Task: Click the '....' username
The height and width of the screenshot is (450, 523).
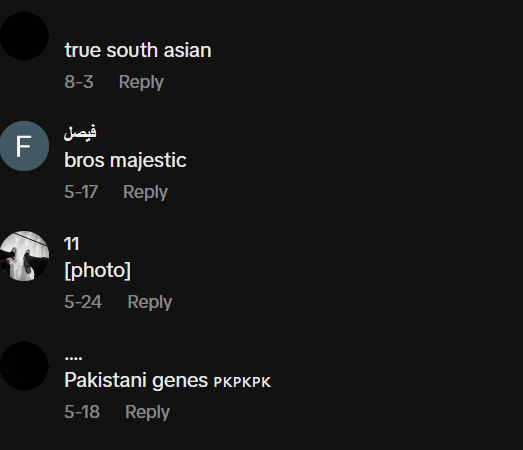Action: 73,358
